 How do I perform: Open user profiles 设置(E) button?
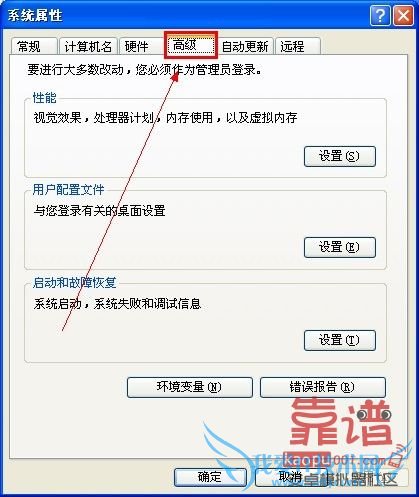click(340, 247)
